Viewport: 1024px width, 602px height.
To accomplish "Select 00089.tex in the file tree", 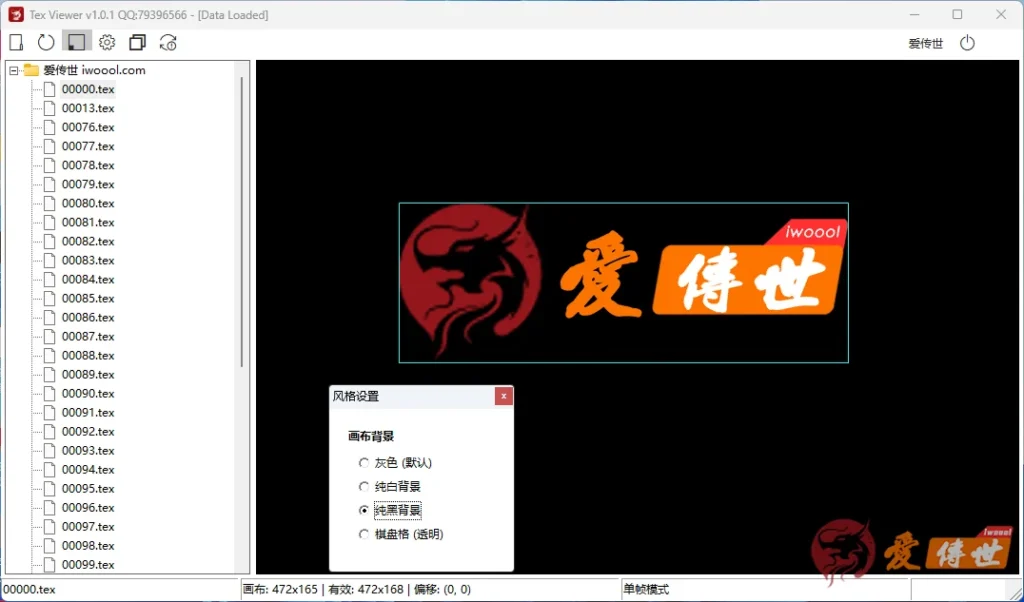I will [x=88, y=374].
